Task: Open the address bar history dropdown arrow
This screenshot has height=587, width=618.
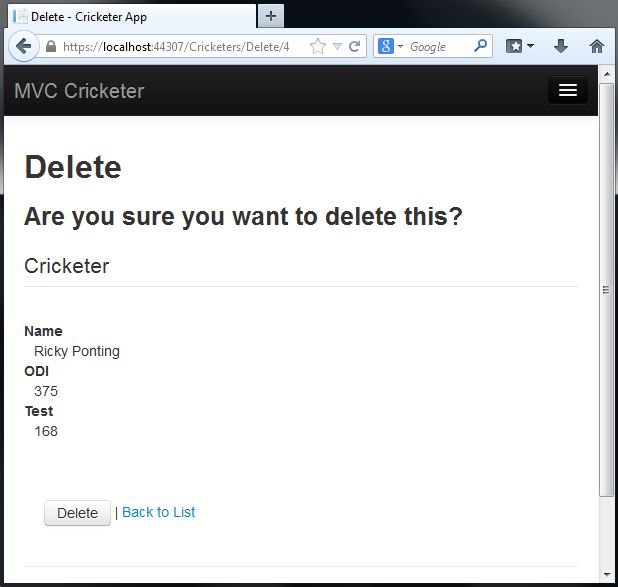Action: [x=337, y=47]
